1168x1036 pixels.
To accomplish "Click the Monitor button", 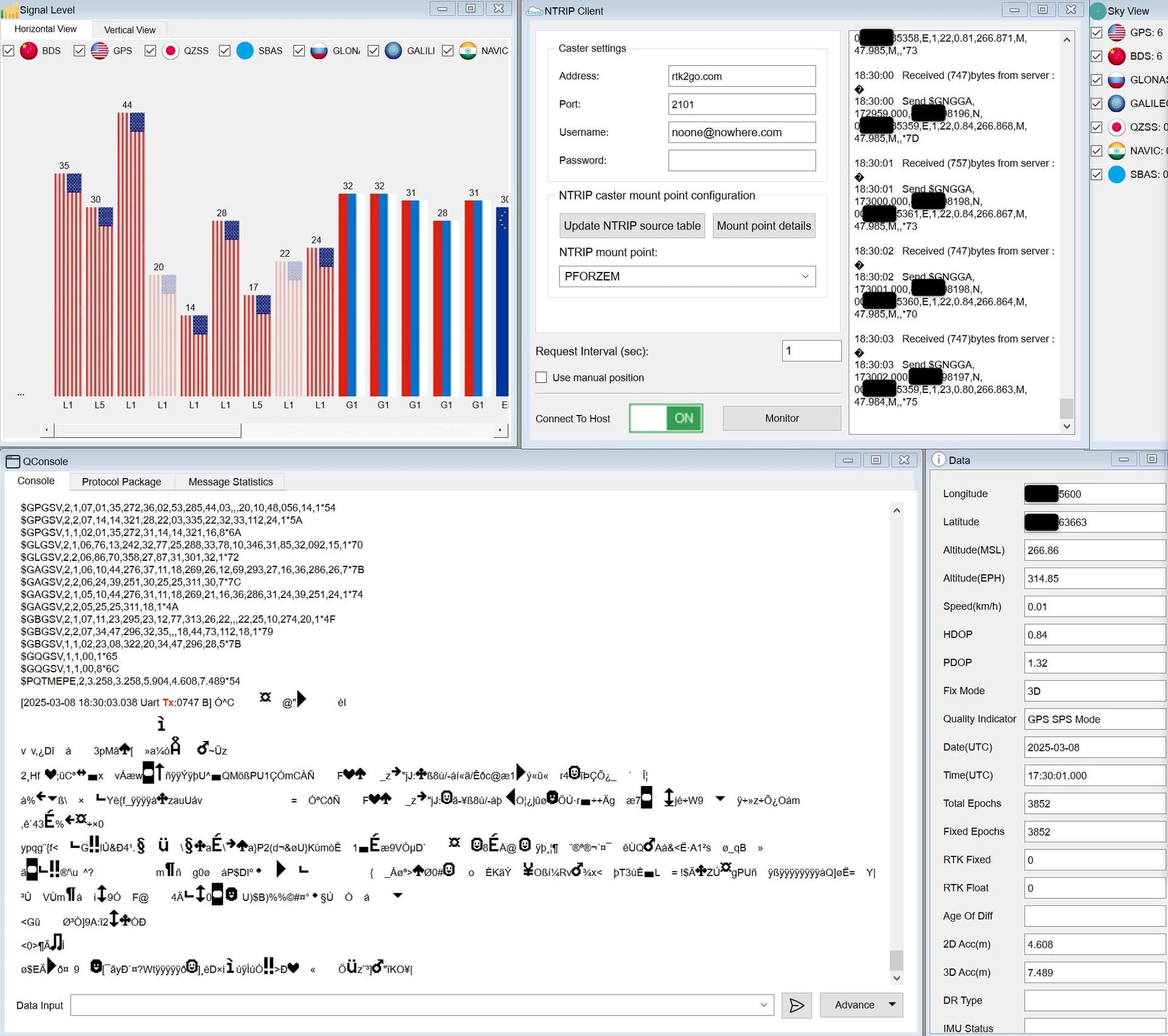I will [781, 419].
